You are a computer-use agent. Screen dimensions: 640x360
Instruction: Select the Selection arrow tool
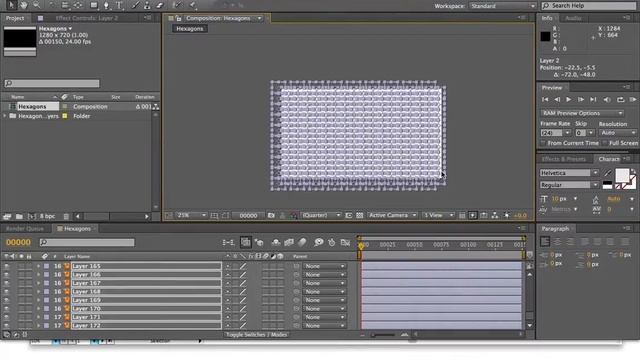[11, 5]
